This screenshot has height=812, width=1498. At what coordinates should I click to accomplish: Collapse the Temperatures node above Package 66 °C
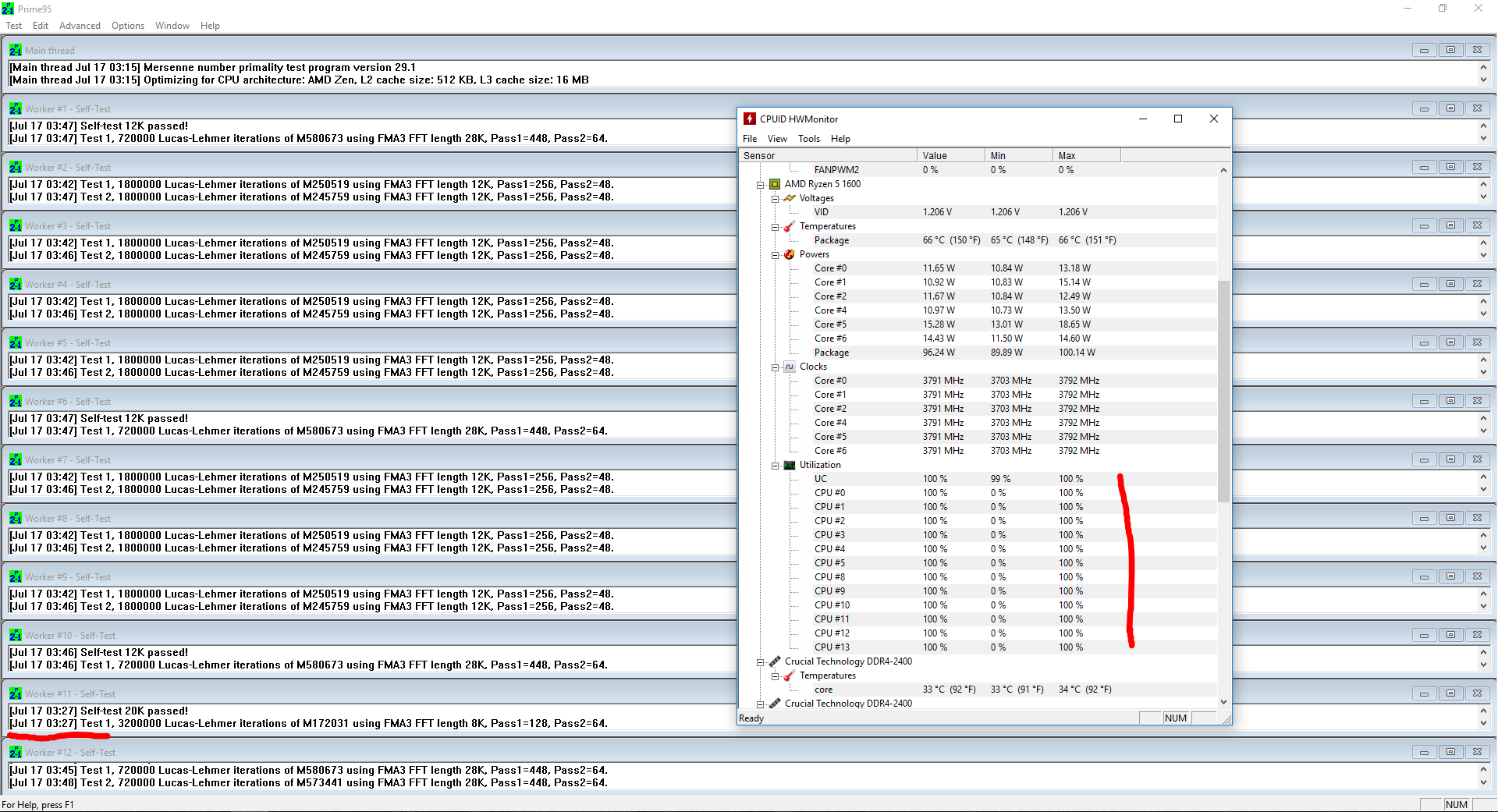(775, 227)
